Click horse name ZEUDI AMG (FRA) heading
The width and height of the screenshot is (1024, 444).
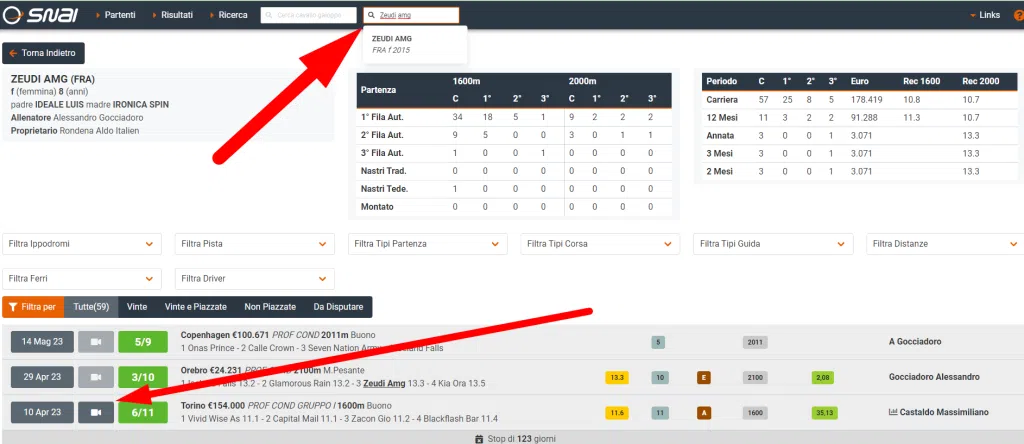coord(53,79)
